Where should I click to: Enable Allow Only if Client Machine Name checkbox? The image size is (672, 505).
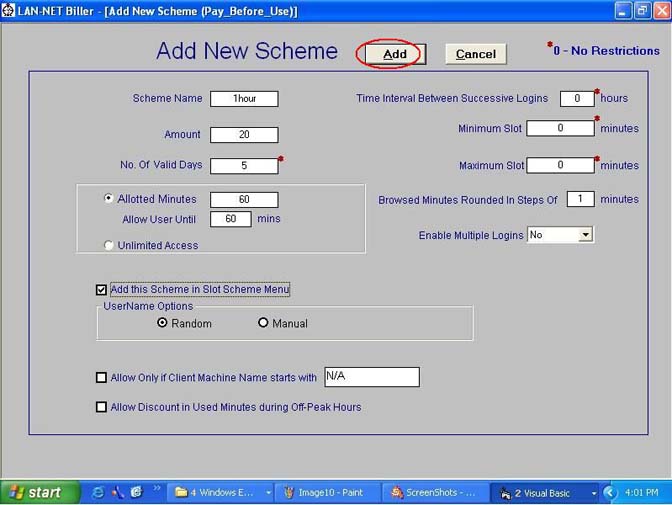[x=101, y=378]
